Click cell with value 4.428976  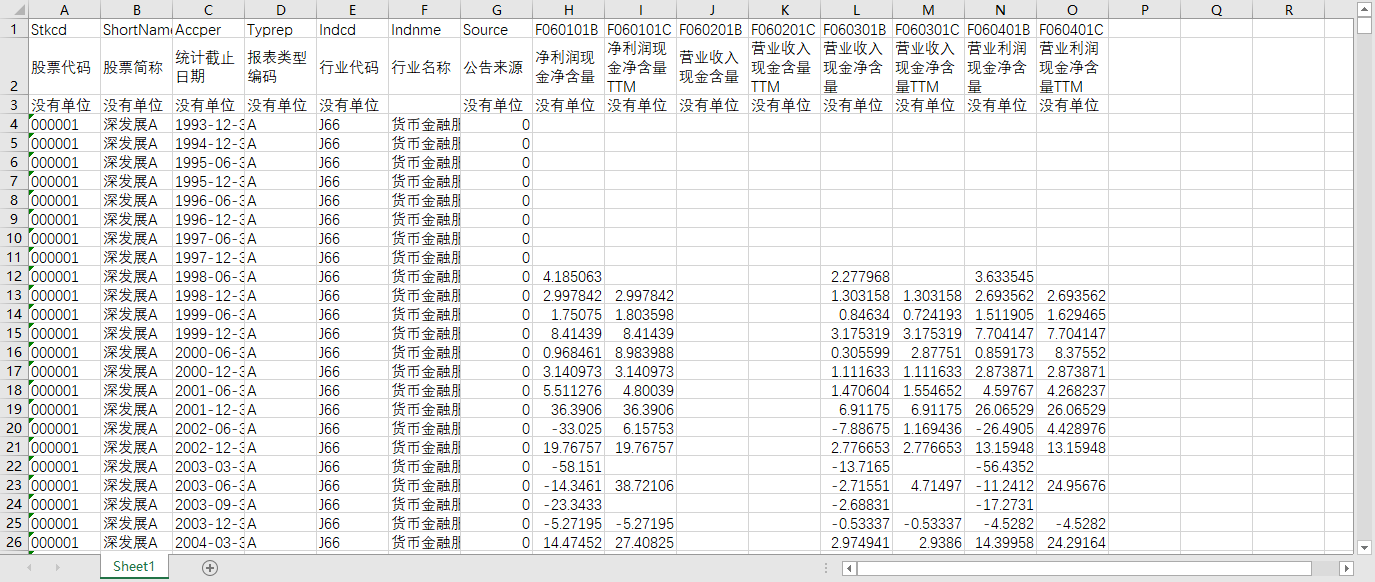[1072, 428]
